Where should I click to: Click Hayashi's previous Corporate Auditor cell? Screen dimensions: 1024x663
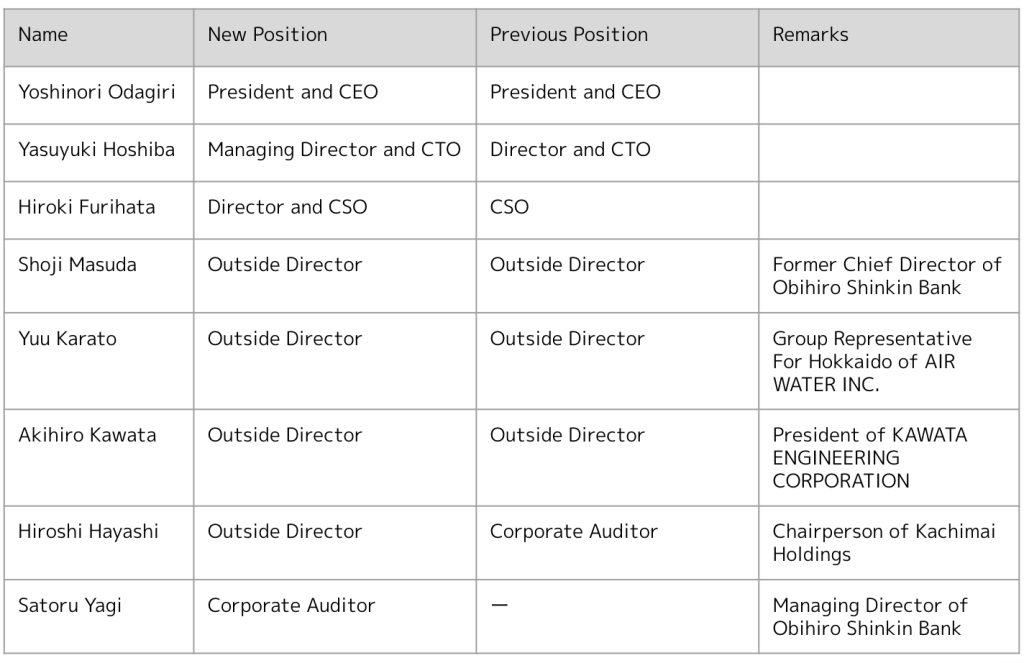(617, 542)
